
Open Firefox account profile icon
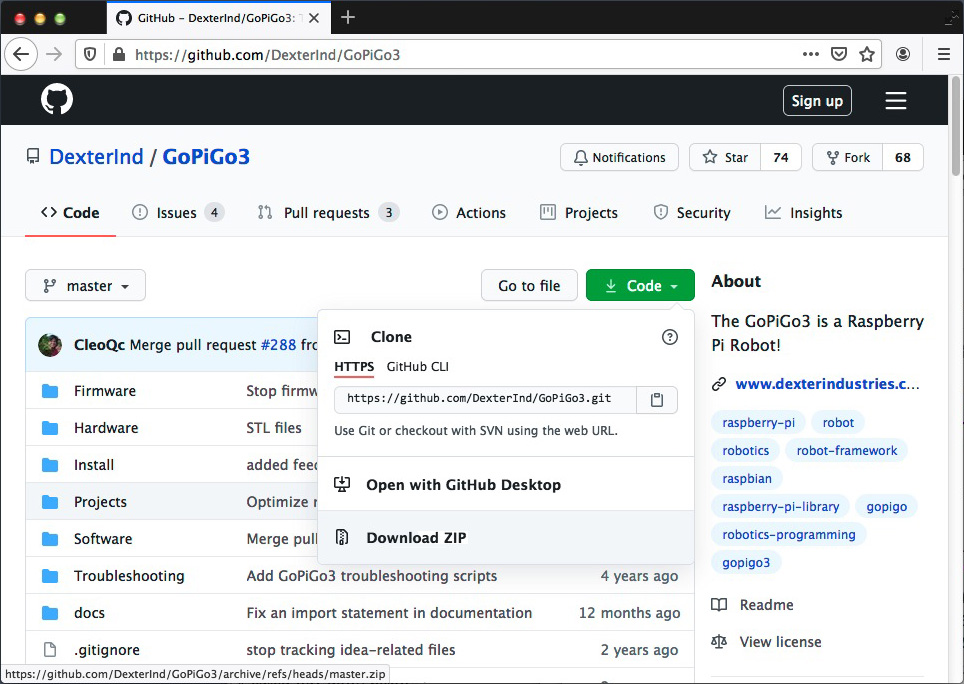[903, 54]
